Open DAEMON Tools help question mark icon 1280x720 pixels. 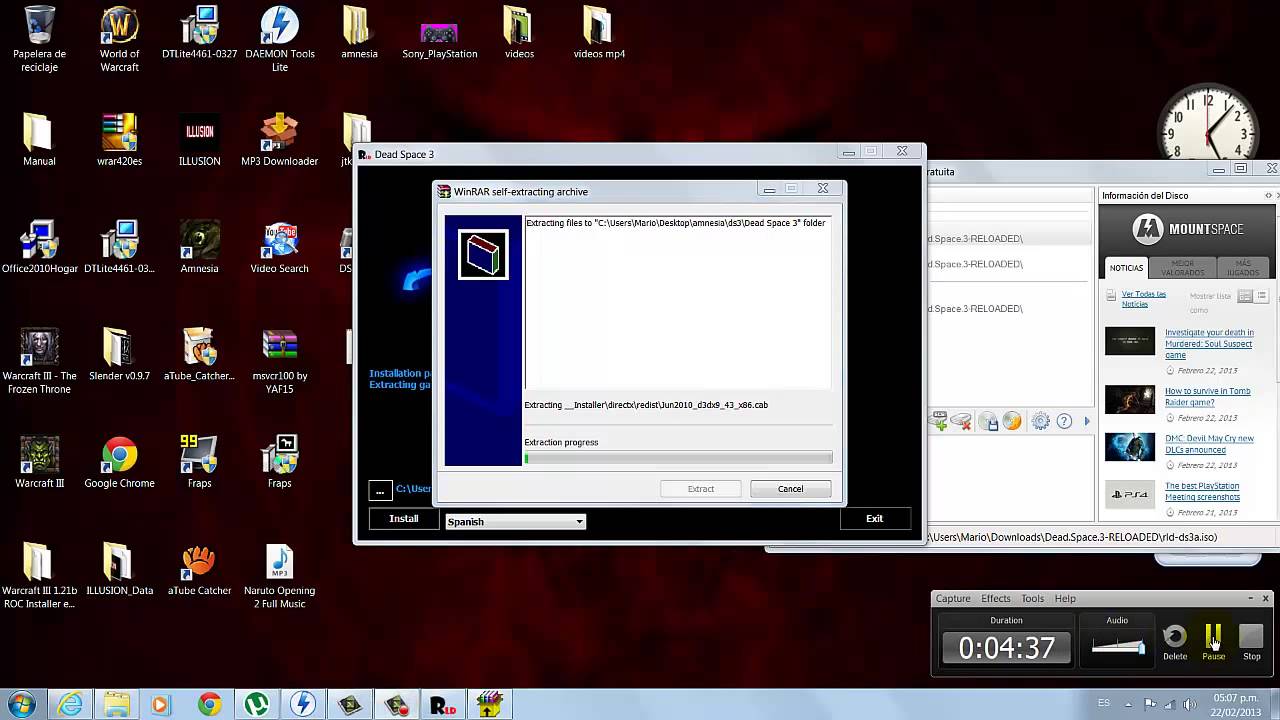tap(1065, 421)
